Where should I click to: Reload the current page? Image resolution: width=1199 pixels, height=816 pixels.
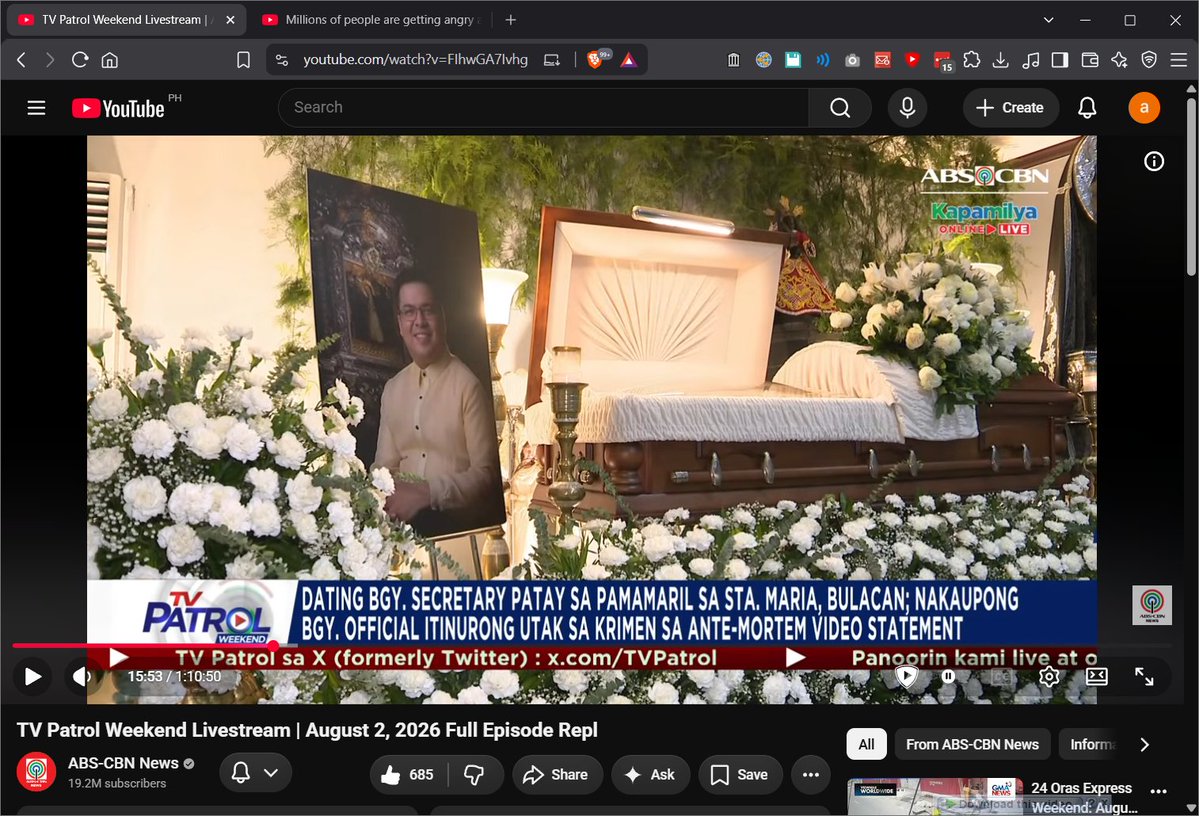(80, 60)
